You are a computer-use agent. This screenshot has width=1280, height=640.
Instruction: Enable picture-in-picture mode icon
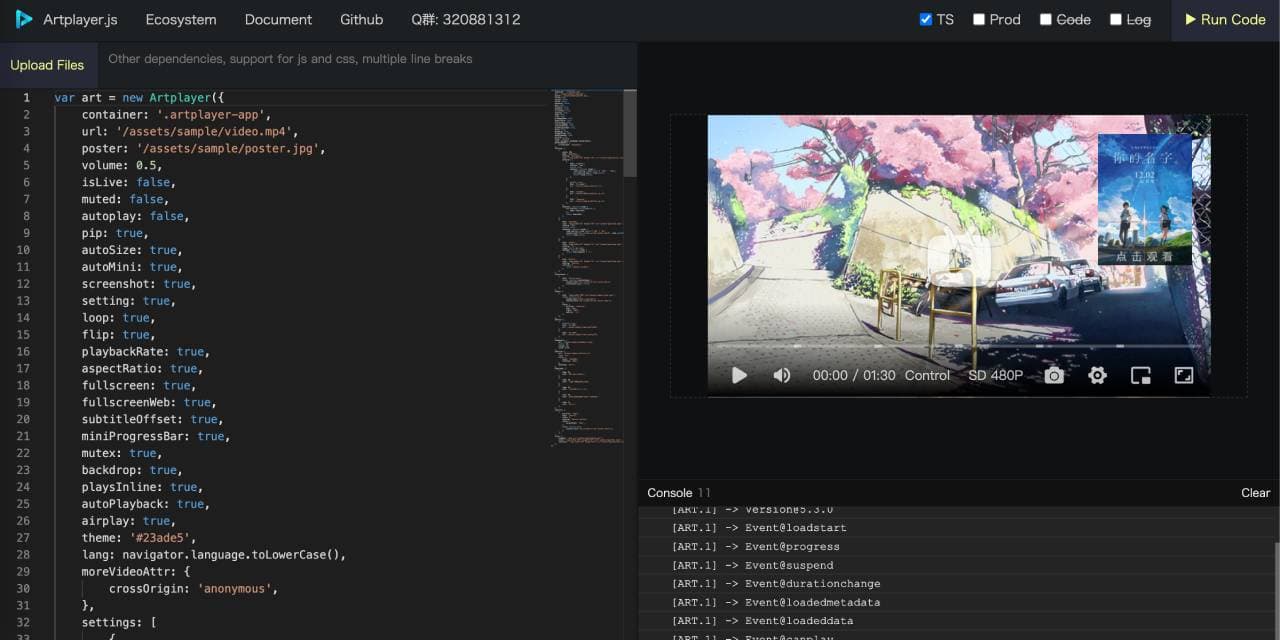[1140, 375]
